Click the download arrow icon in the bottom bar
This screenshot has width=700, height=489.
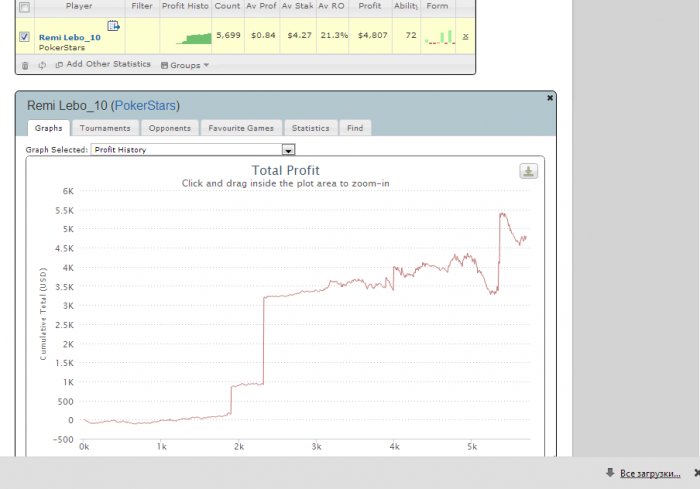click(610, 472)
